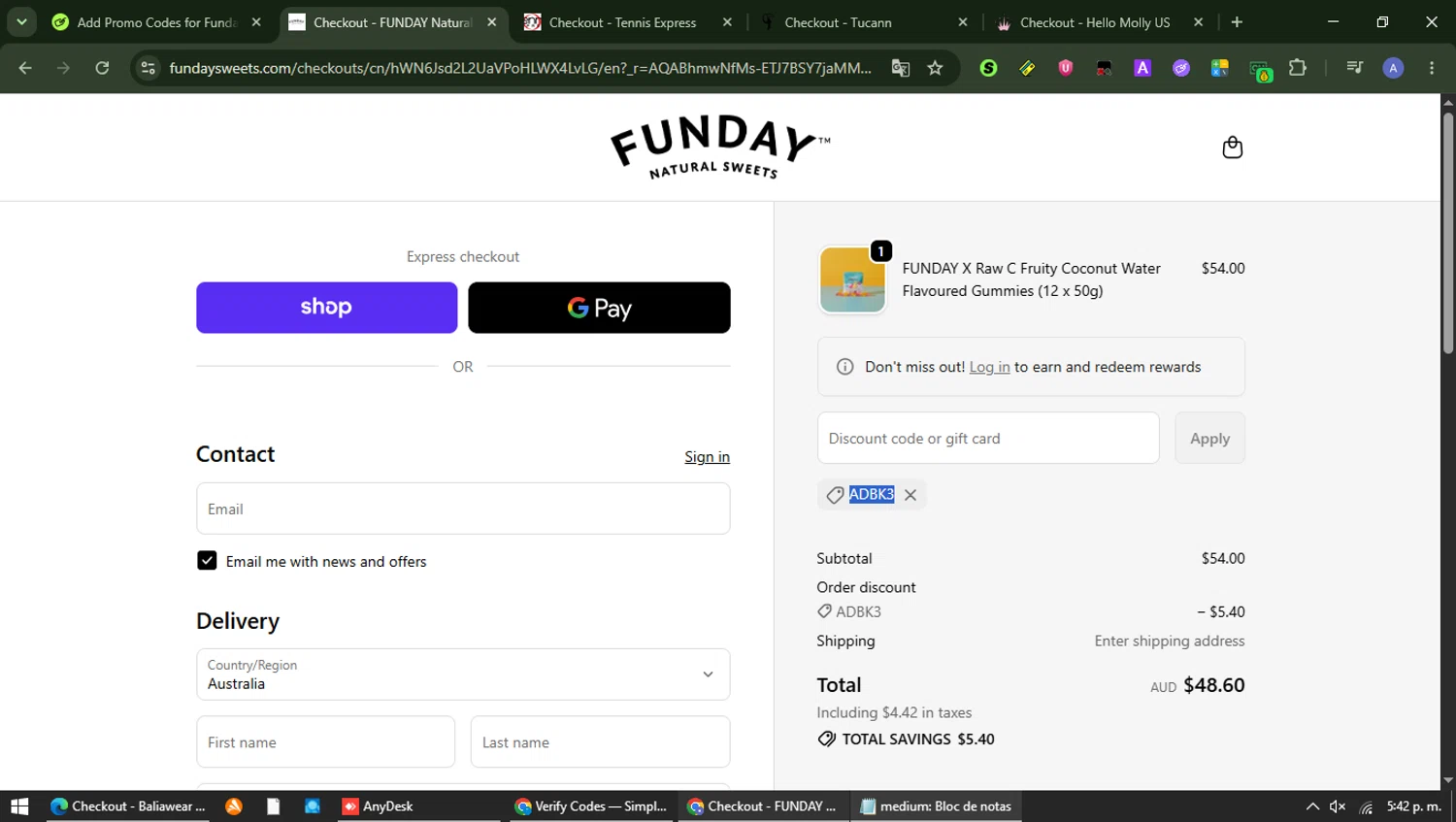Open the translate page icon
1456x822 pixels.
pos(901,68)
